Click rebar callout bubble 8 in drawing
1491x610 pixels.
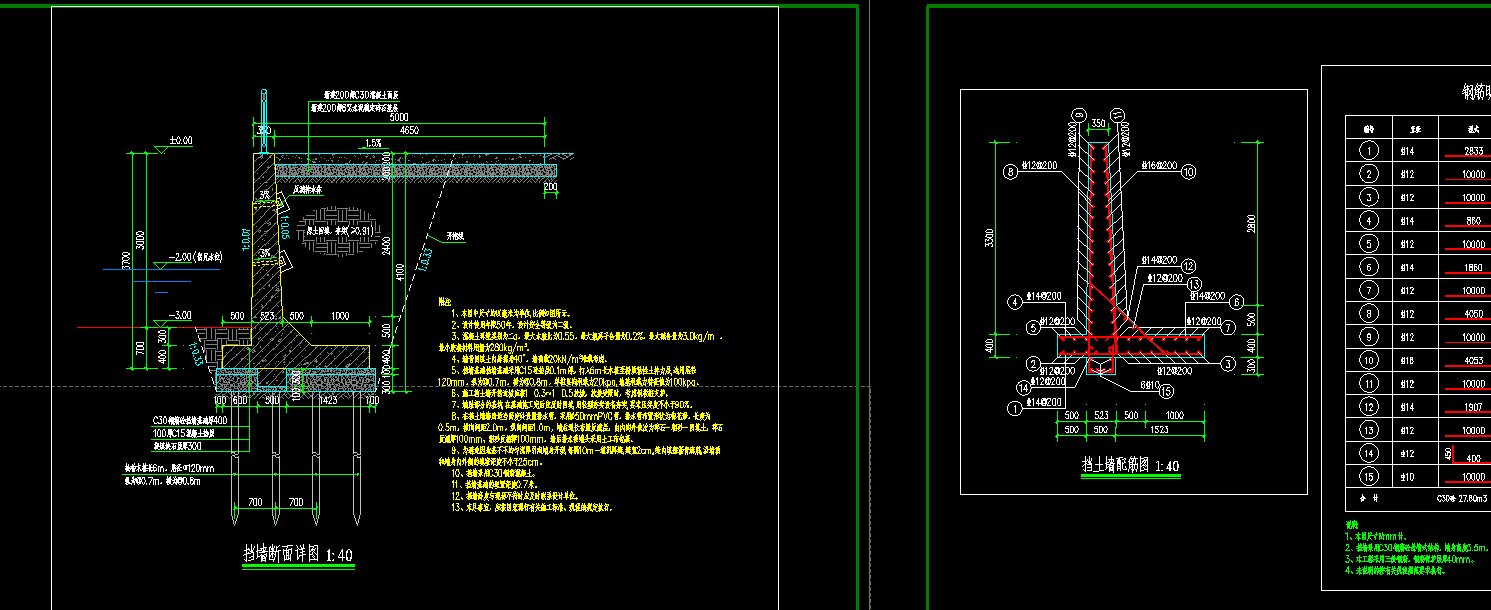point(1013,172)
